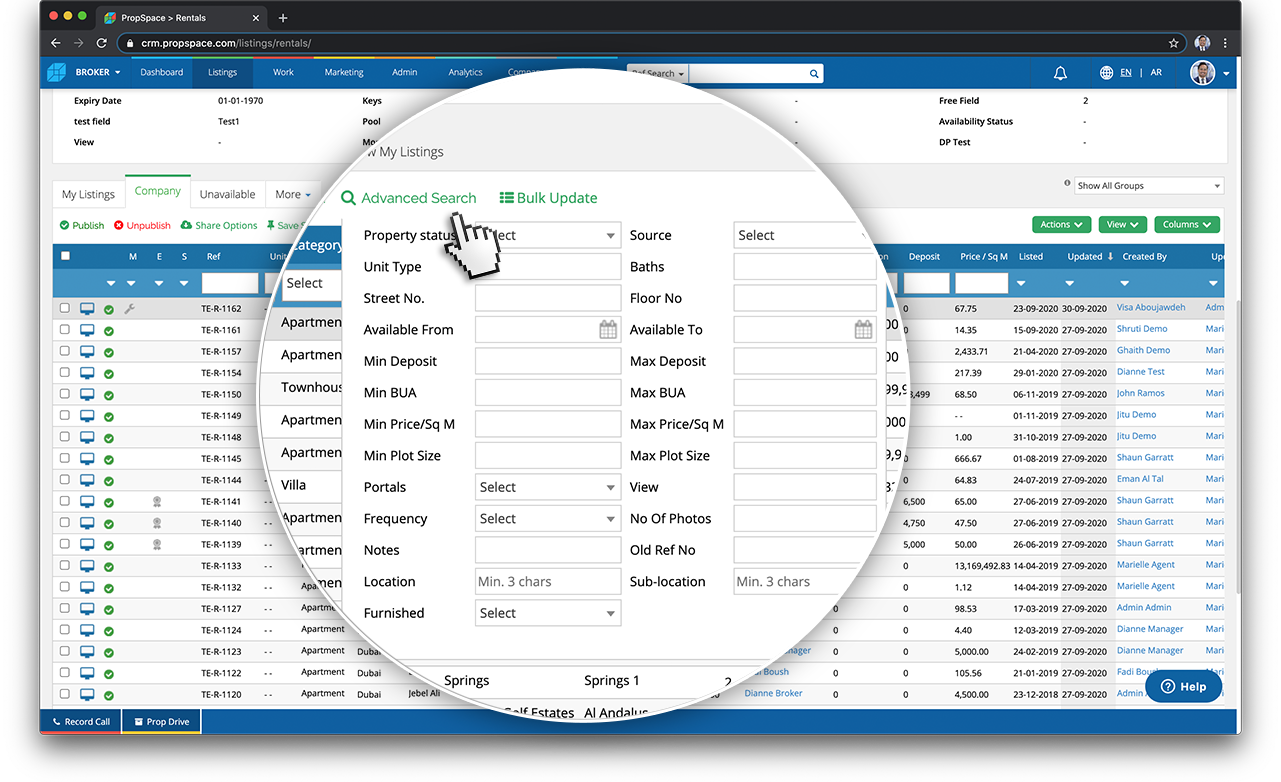Open the green Actions dropdown
1281x782 pixels.
1061,225
